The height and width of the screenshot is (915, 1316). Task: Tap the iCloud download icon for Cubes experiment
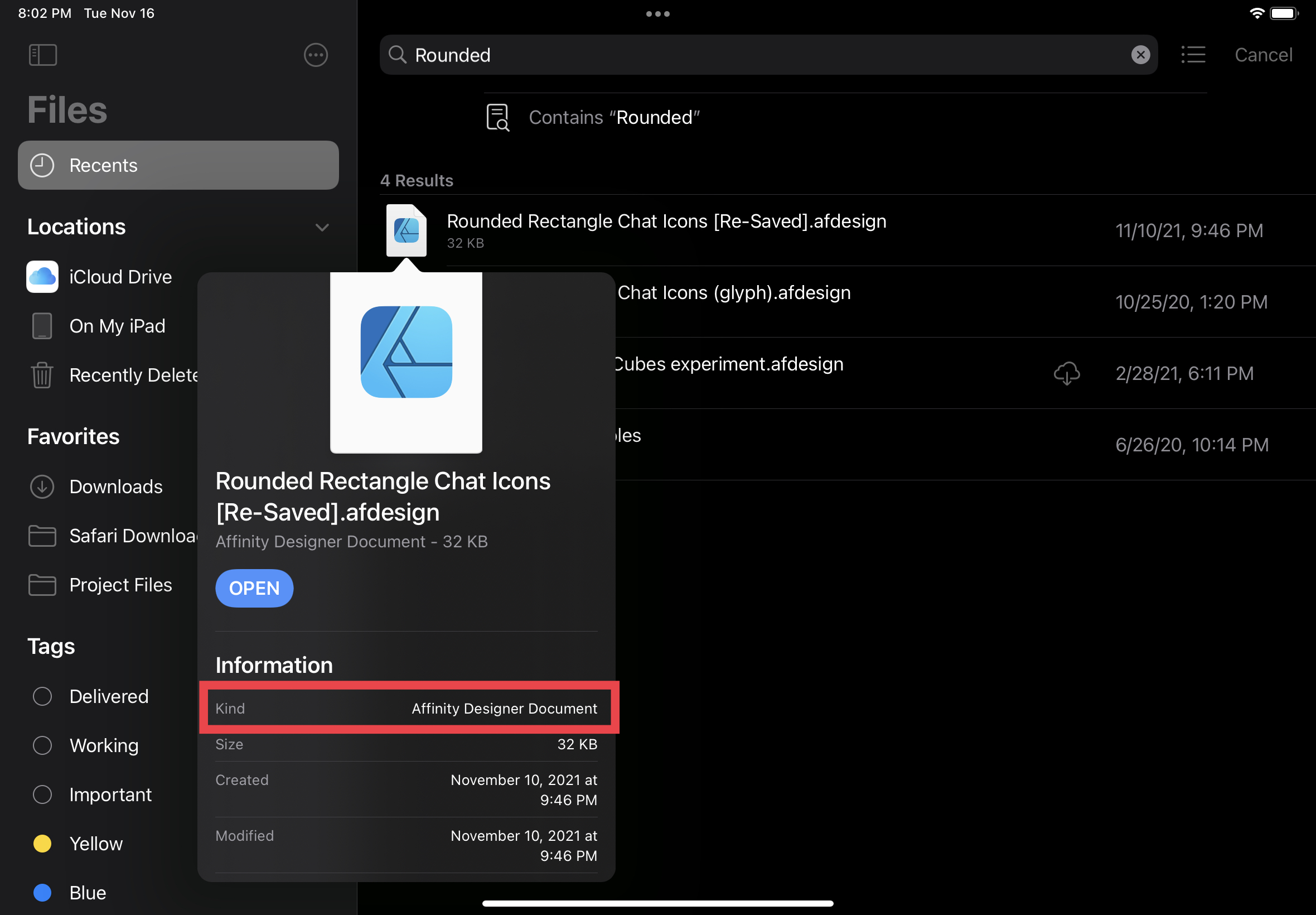[x=1066, y=374]
